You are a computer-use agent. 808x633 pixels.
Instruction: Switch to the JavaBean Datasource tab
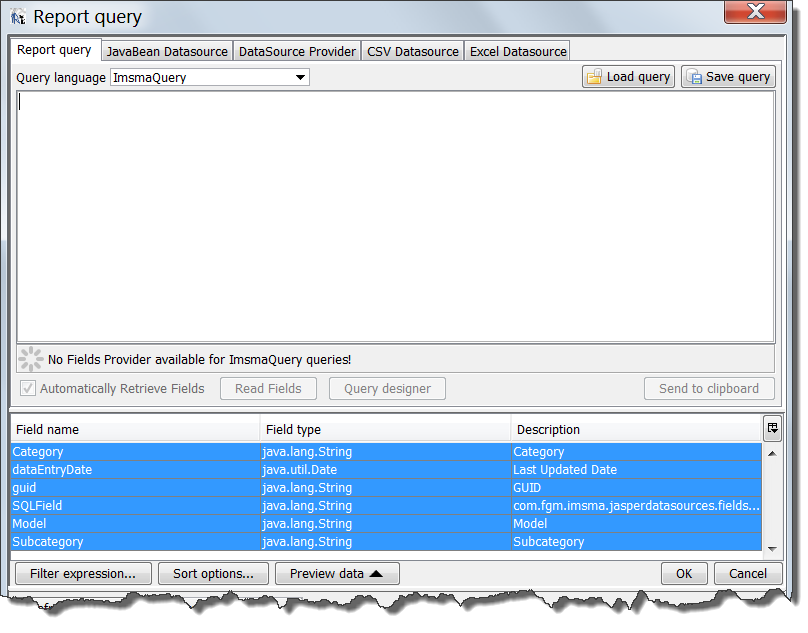(x=167, y=50)
